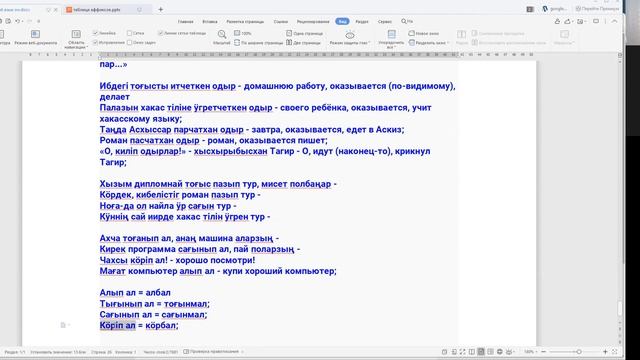Open the Undo history dropdown arrow
This screenshot has height=360, width=640.
(22, 21)
